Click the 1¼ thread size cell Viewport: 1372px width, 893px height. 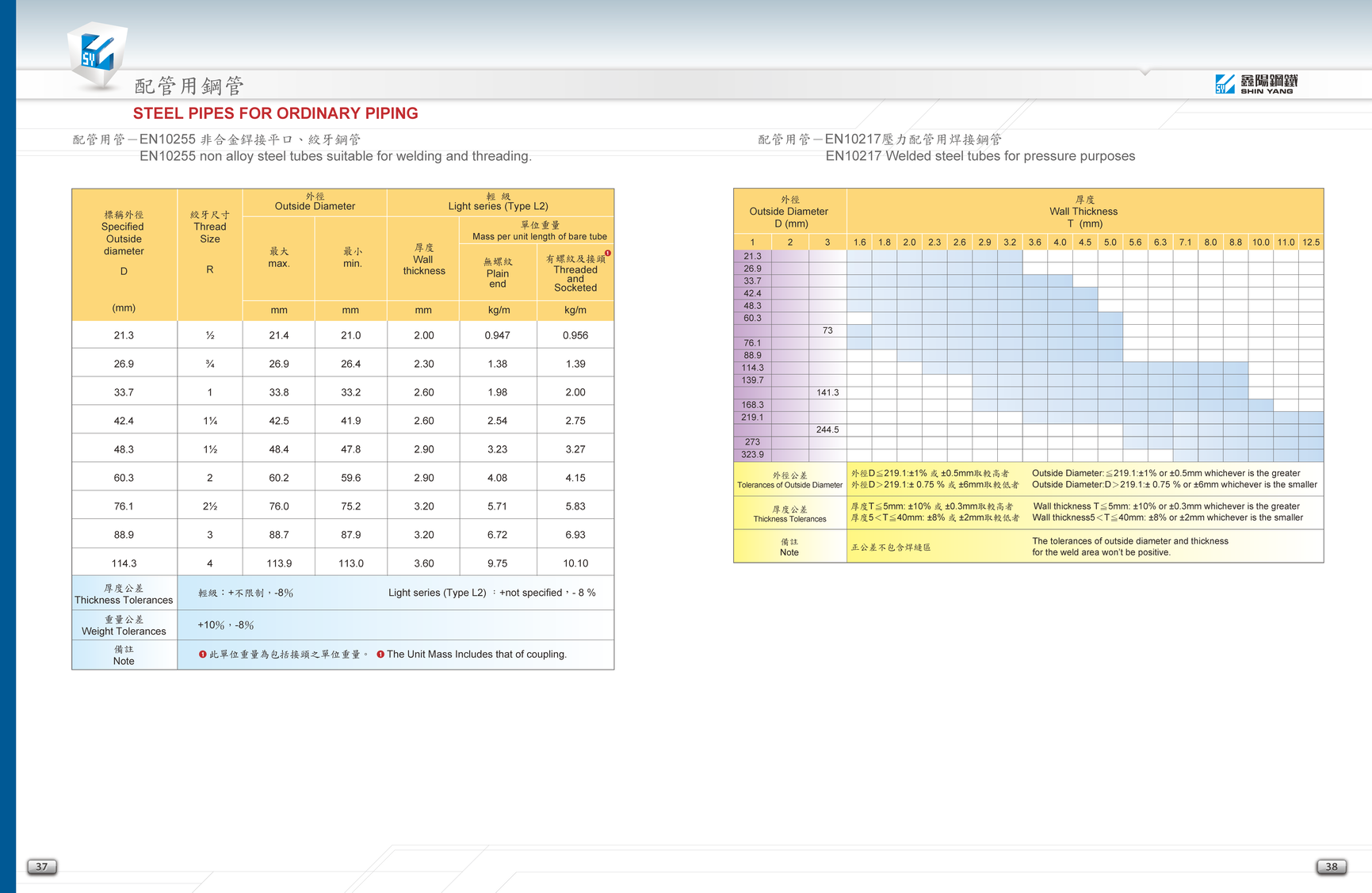pos(210,421)
